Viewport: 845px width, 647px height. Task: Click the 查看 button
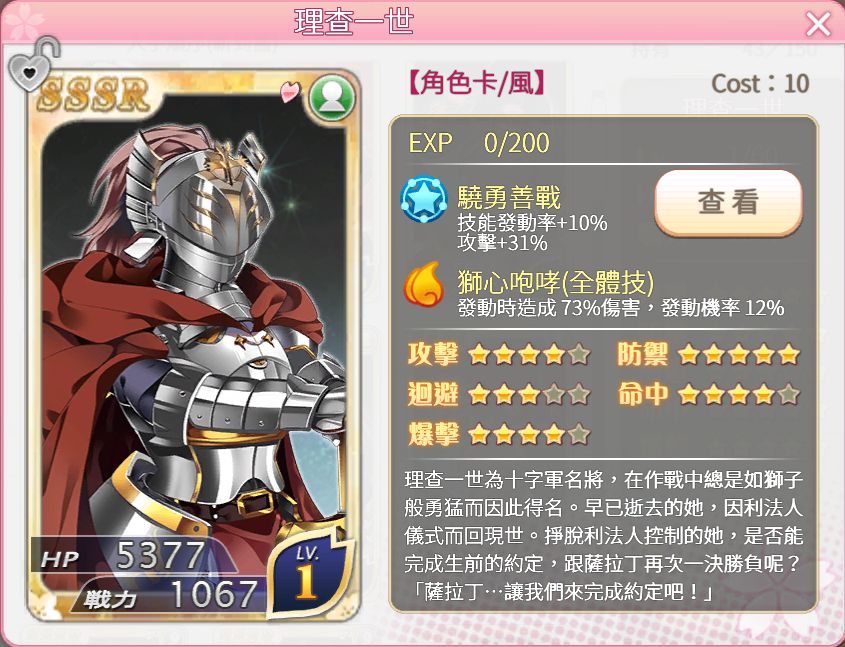[728, 202]
